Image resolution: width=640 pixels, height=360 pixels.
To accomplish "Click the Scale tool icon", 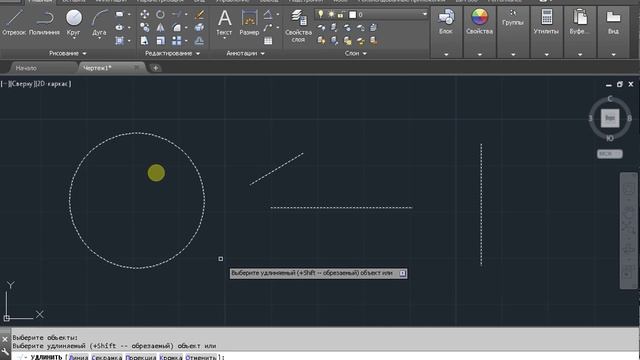I will click(160, 41).
